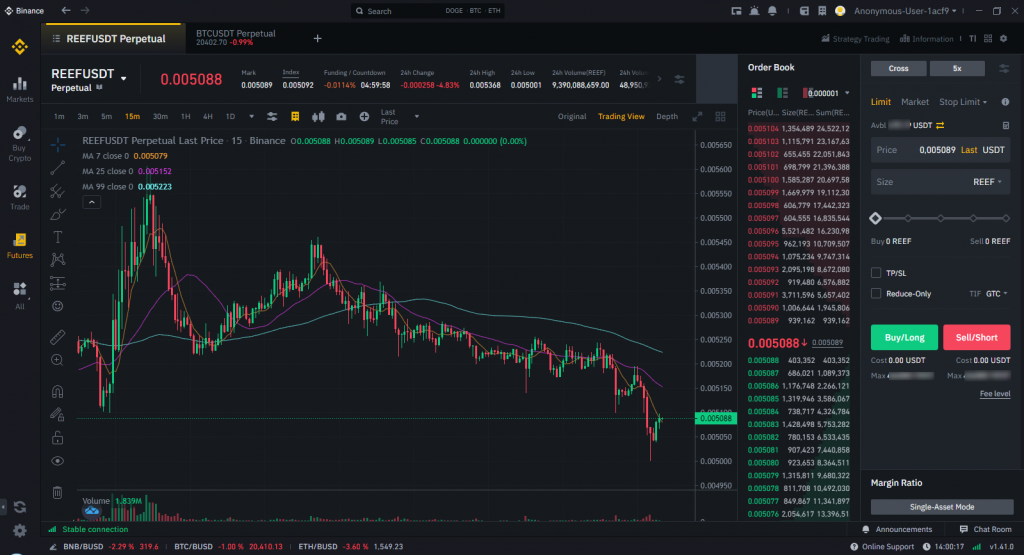This screenshot has height=555, width=1024.
Task: Show asks-only order book view
Action: point(806,93)
